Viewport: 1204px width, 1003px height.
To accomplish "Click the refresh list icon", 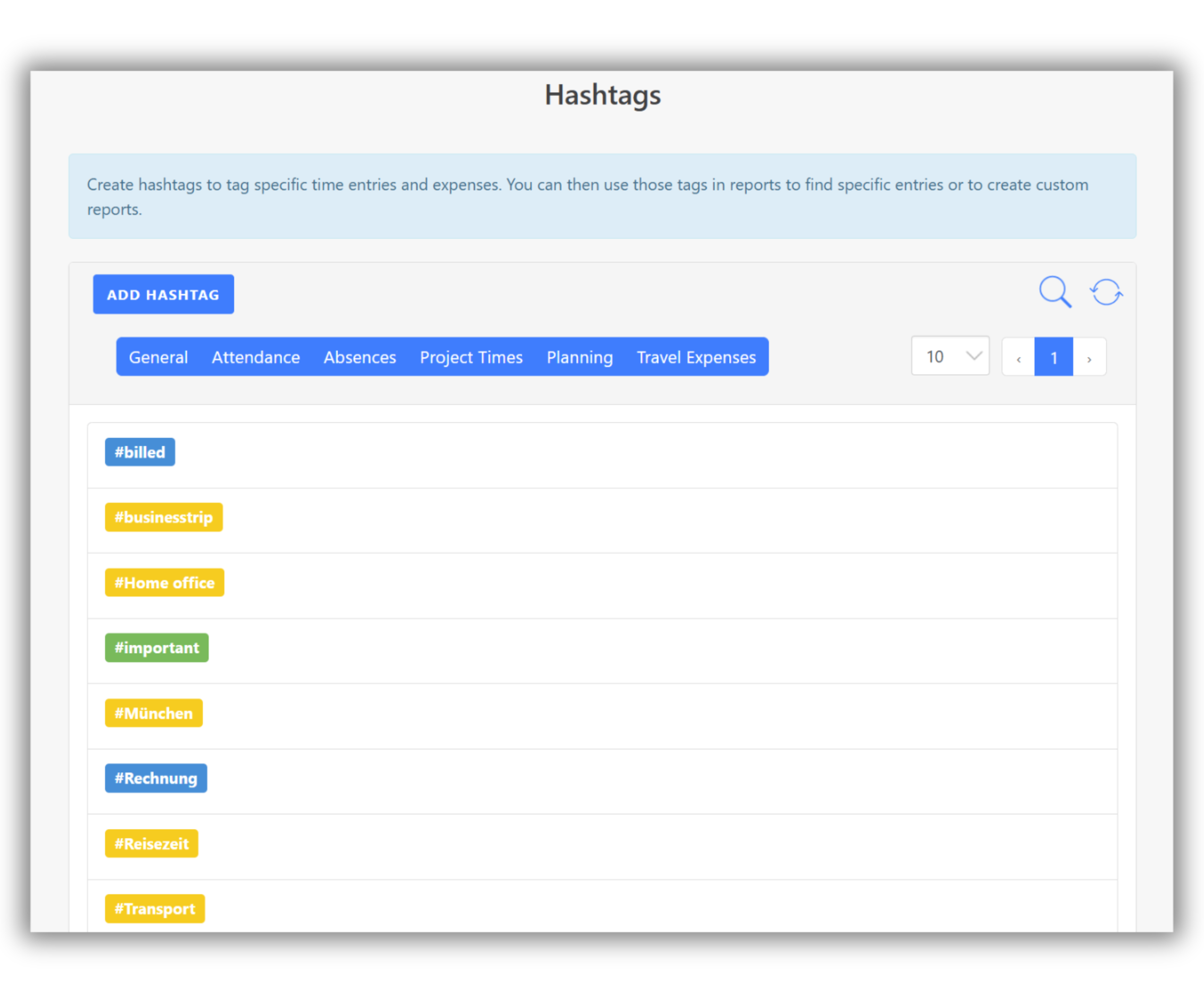I will [x=1106, y=292].
